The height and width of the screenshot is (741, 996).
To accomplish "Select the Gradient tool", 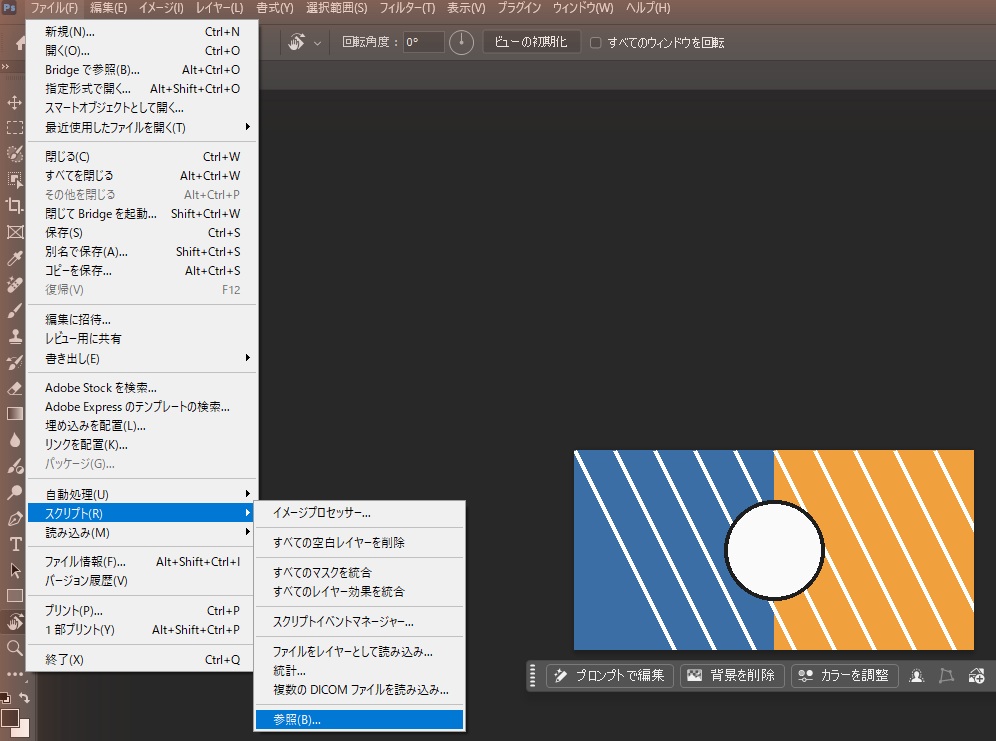I will [14, 414].
